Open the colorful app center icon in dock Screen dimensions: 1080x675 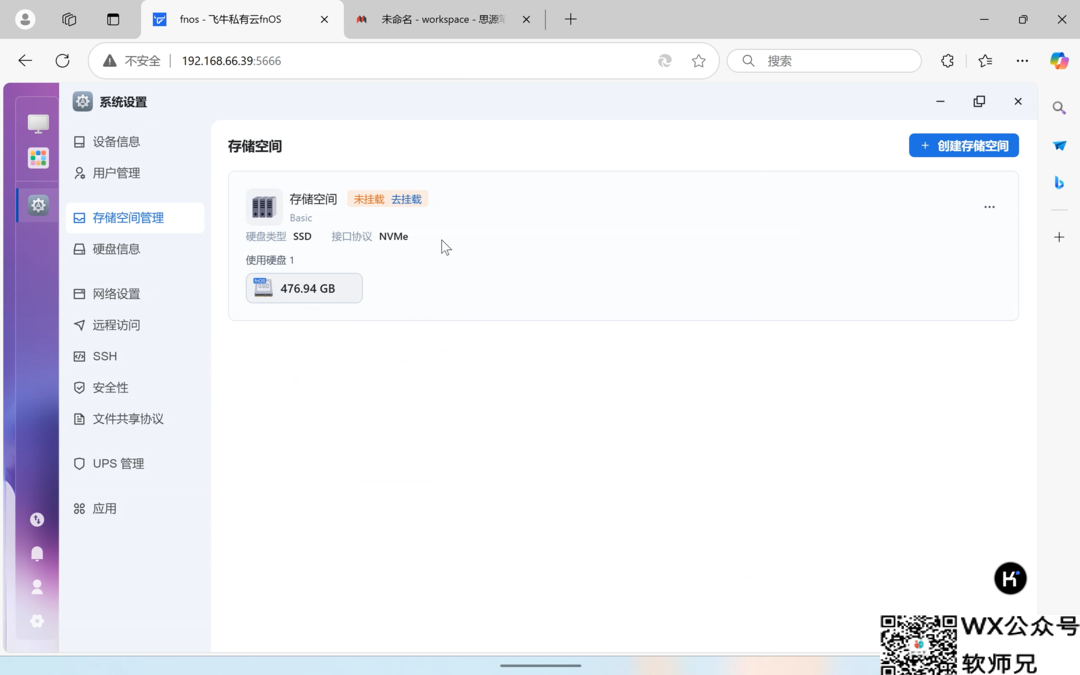[x=38, y=158]
